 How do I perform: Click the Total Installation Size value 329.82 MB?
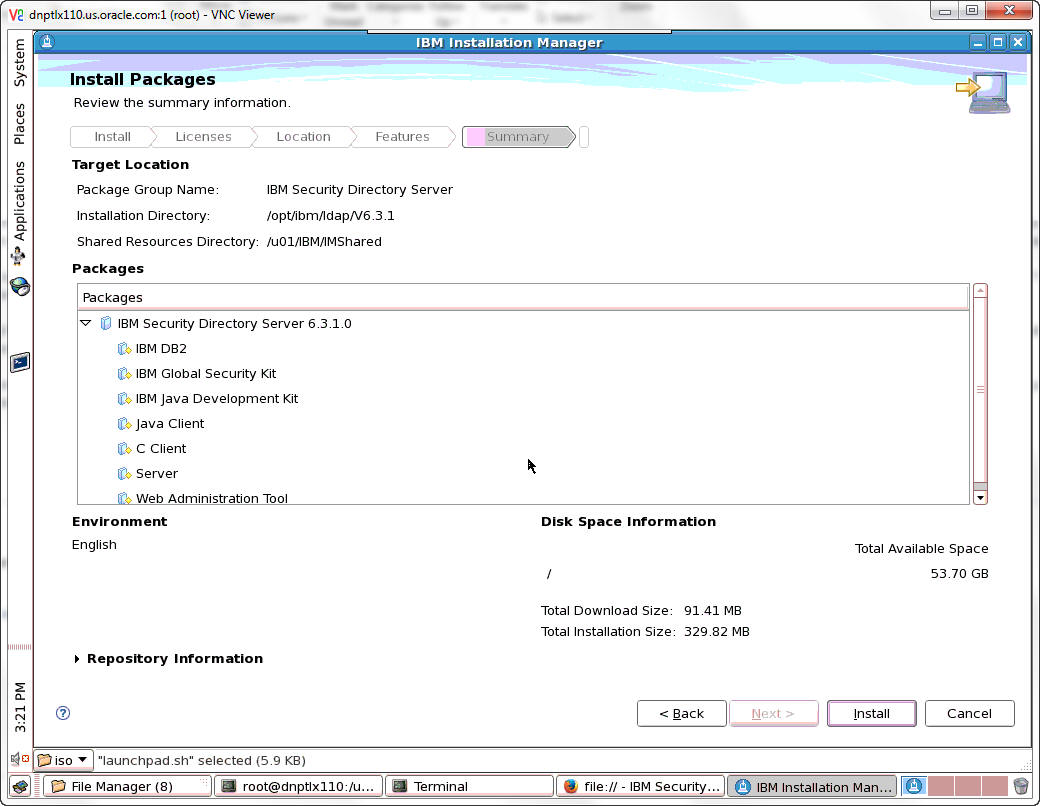coord(716,632)
